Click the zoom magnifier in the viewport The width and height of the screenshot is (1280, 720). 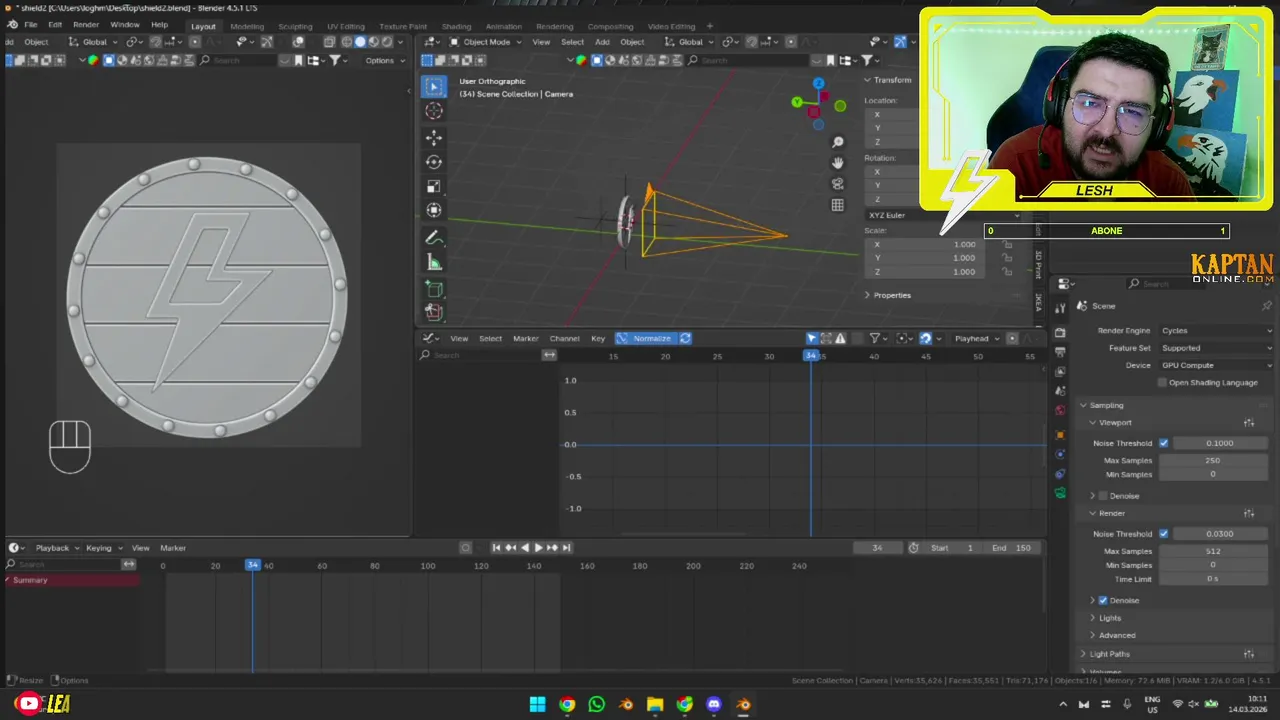click(838, 142)
